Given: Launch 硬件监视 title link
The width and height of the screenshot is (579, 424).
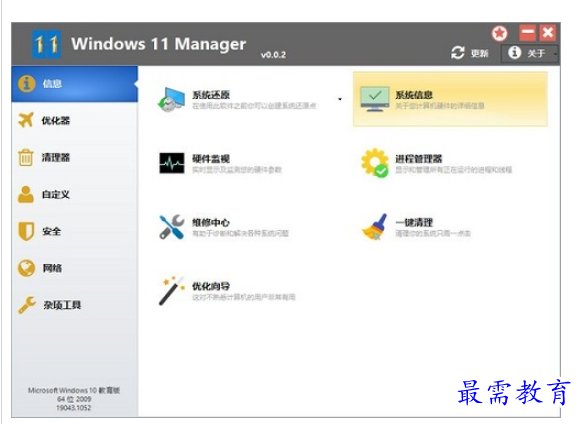Looking at the screenshot, I should pos(211,159).
